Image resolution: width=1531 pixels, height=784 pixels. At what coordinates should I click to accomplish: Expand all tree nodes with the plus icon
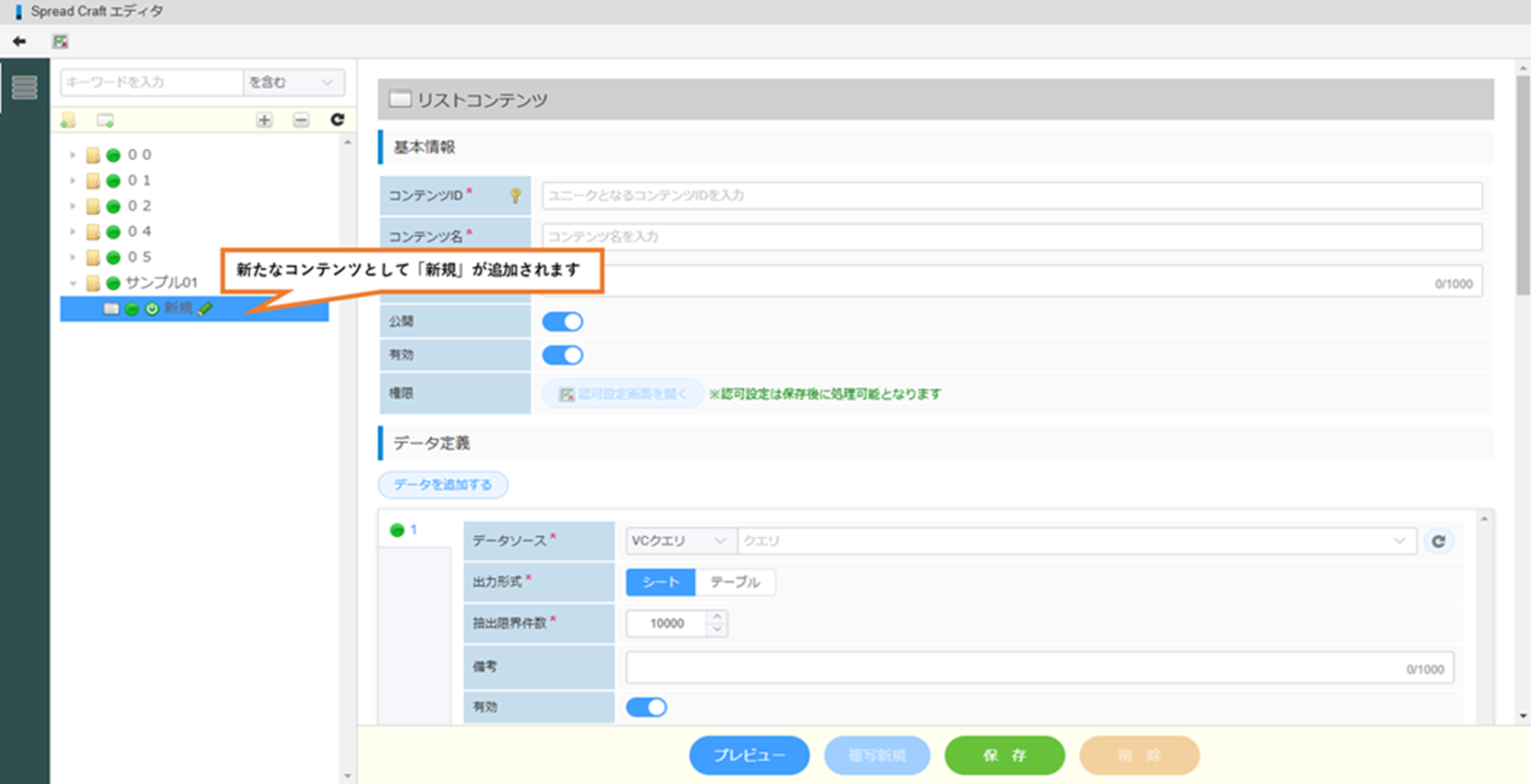pyautogui.click(x=264, y=120)
